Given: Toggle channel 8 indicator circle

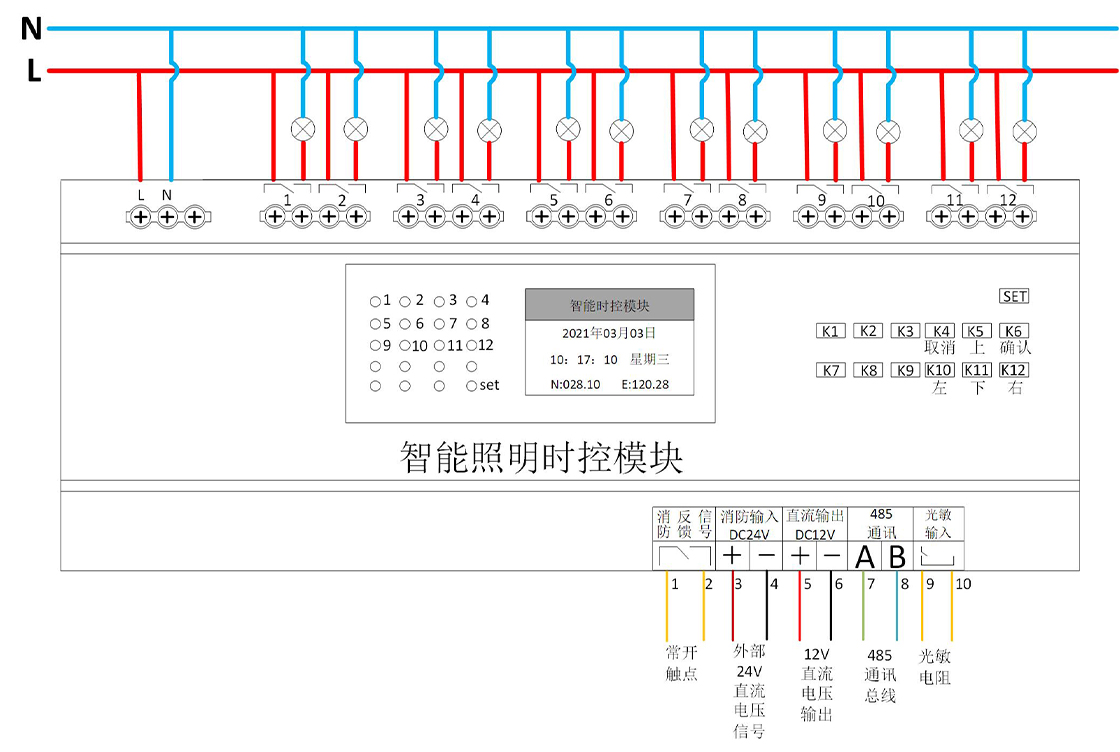Looking at the screenshot, I should pyautogui.click(x=471, y=324).
